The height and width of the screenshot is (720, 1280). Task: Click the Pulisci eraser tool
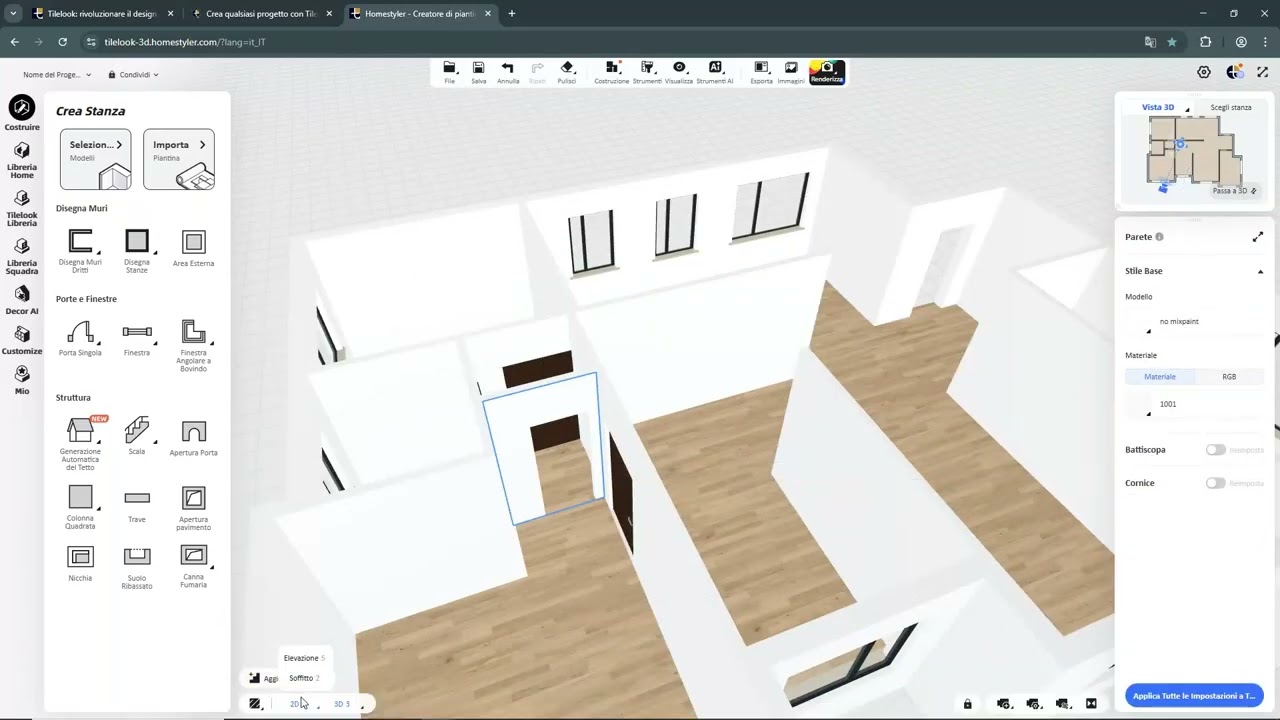[567, 72]
